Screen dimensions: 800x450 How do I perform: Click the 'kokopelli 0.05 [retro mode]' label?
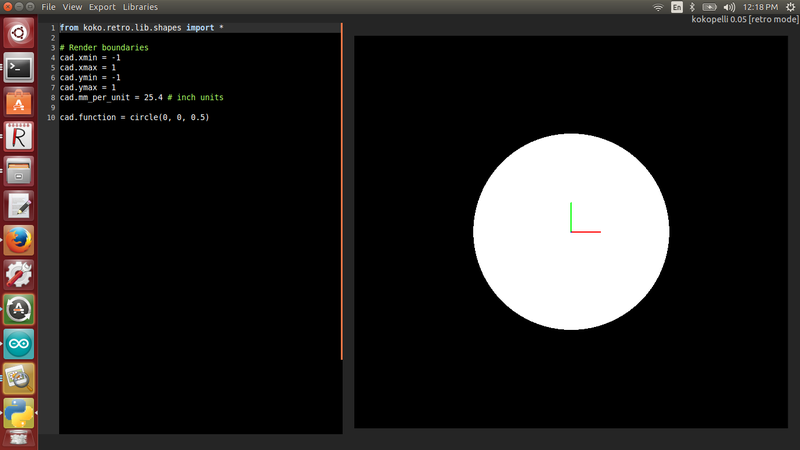pyautogui.click(x=745, y=19)
